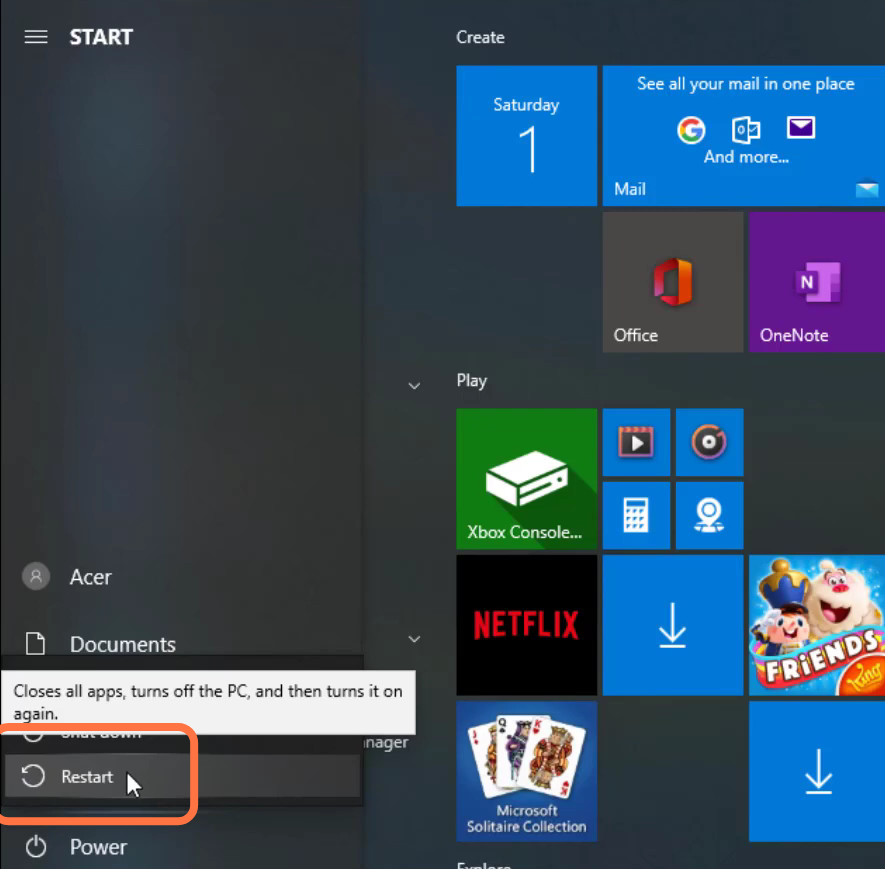Click the START title text
885x869 pixels.
click(x=101, y=37)
